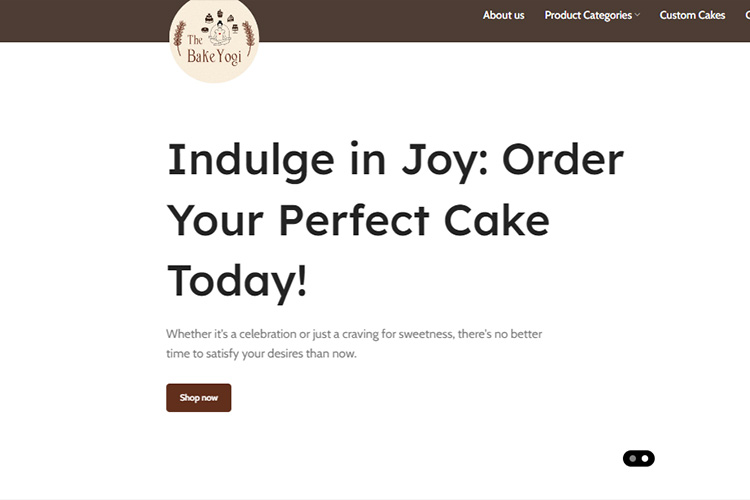
Task: Go to the About us page
Action: (x=503, y=15)
